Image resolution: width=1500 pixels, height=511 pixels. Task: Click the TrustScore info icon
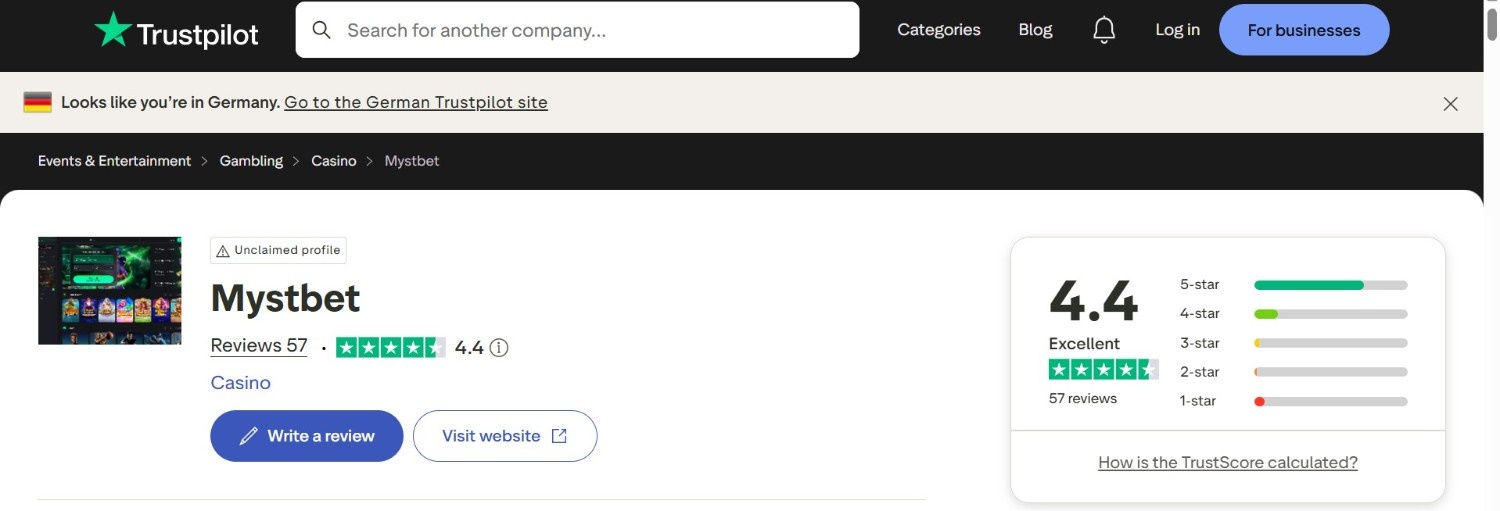tap(499, 348)
